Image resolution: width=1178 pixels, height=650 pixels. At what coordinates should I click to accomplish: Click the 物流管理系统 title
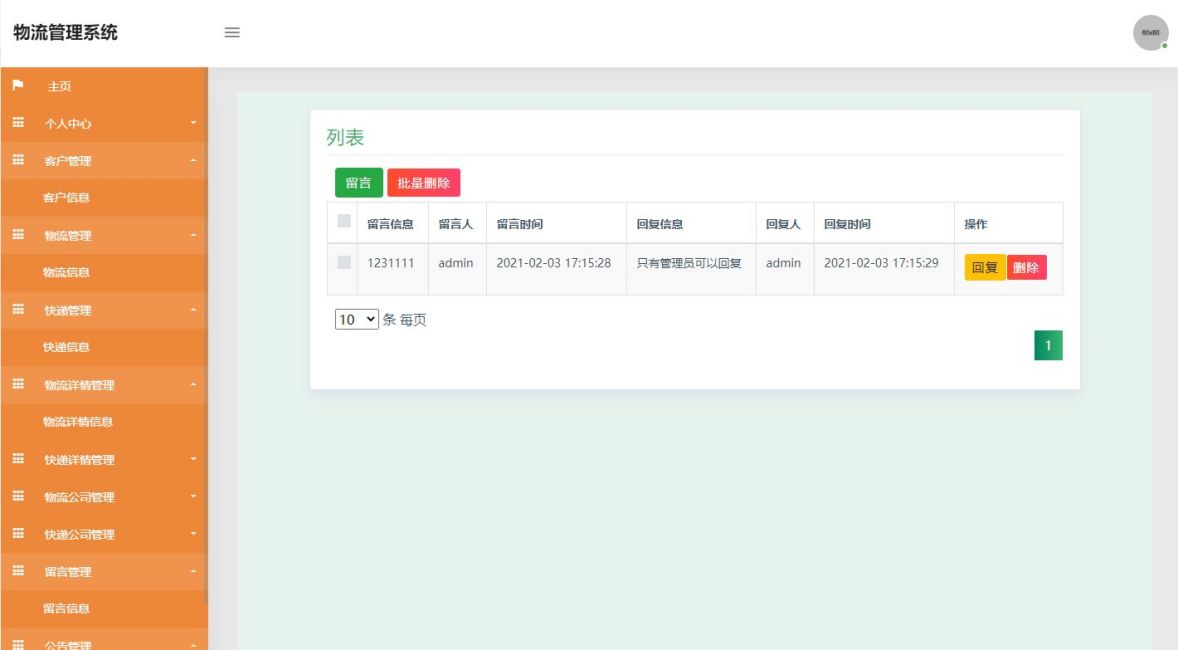65,32
